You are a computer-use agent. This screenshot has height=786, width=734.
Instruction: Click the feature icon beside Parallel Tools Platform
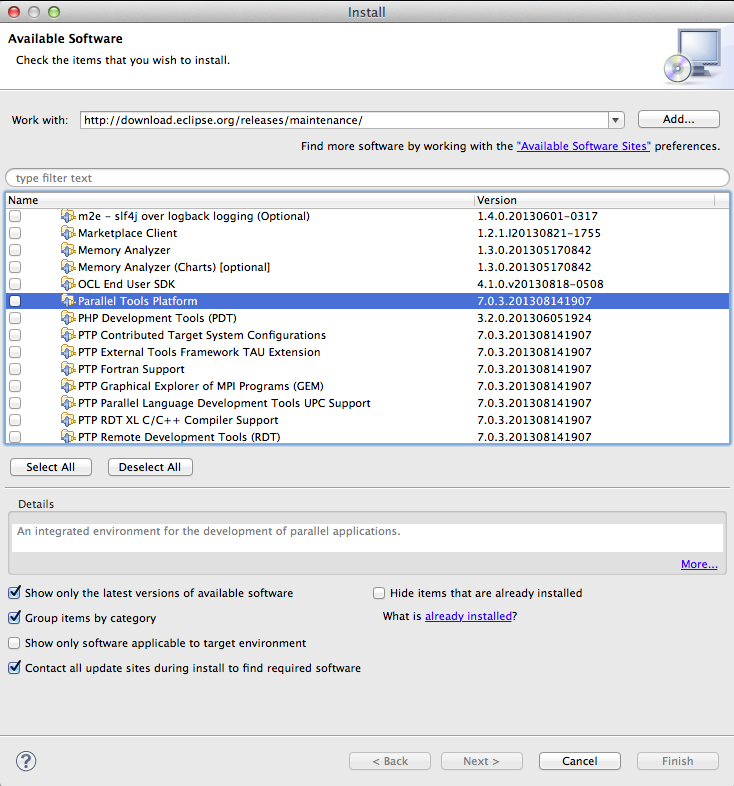(68, 301)
